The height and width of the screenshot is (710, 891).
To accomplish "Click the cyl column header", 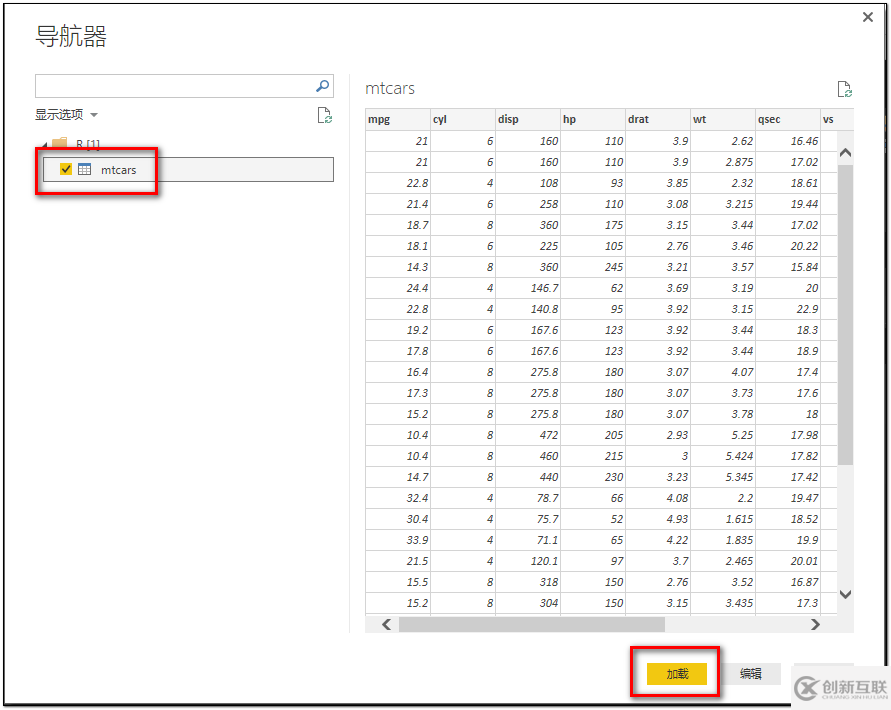I will (x=463, y=119).
